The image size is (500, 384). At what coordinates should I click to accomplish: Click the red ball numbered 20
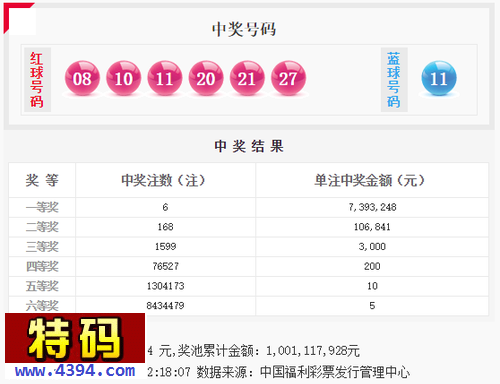click(206, 78)
